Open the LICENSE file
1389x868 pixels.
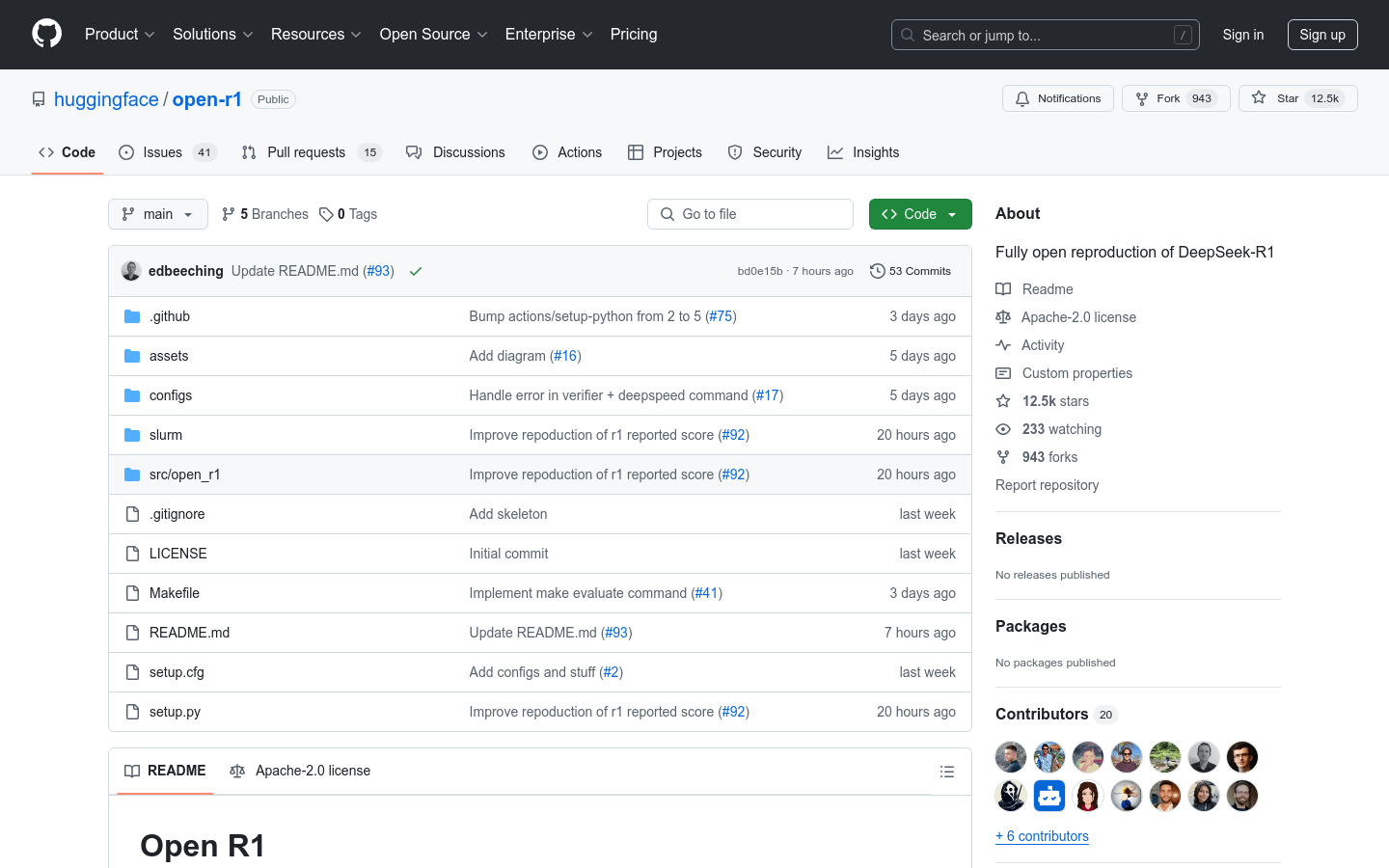point(178,554)
